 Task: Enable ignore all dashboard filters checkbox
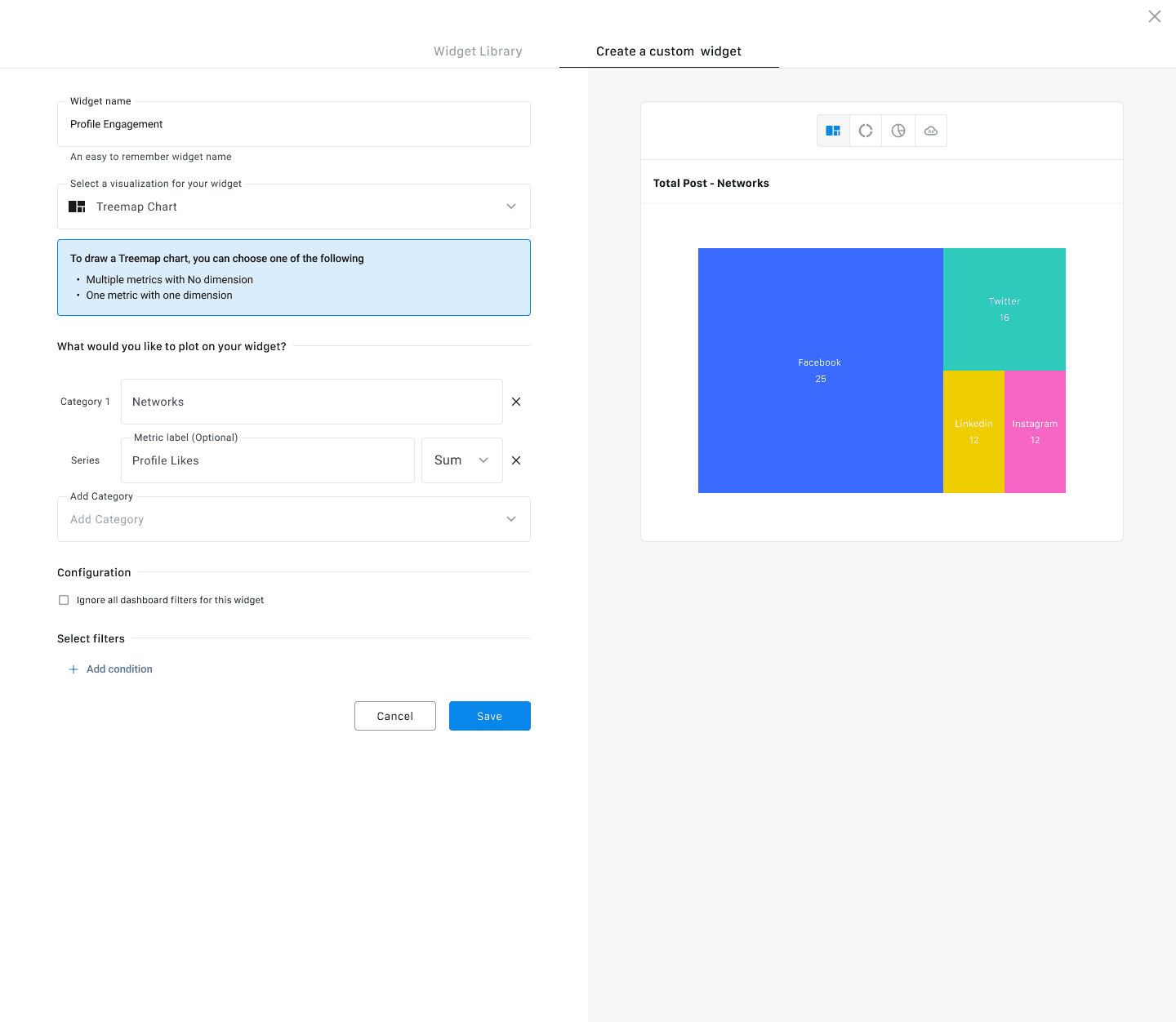(x=64, y=600)
